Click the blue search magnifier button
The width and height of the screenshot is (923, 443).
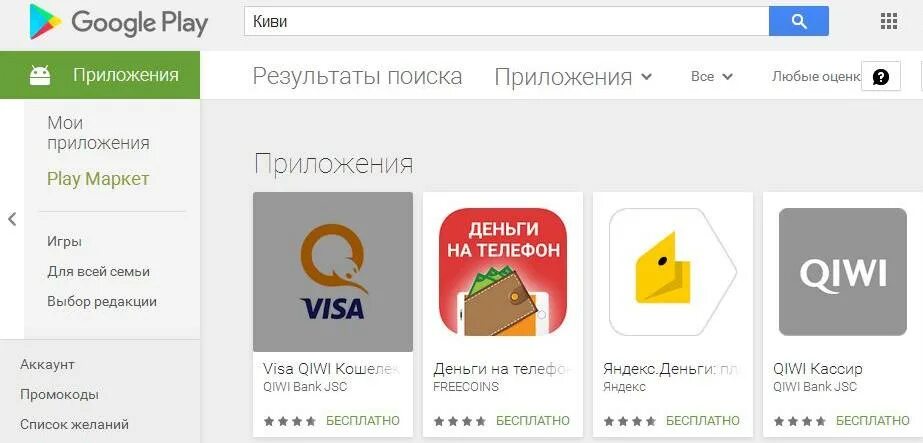click(798, 22)
